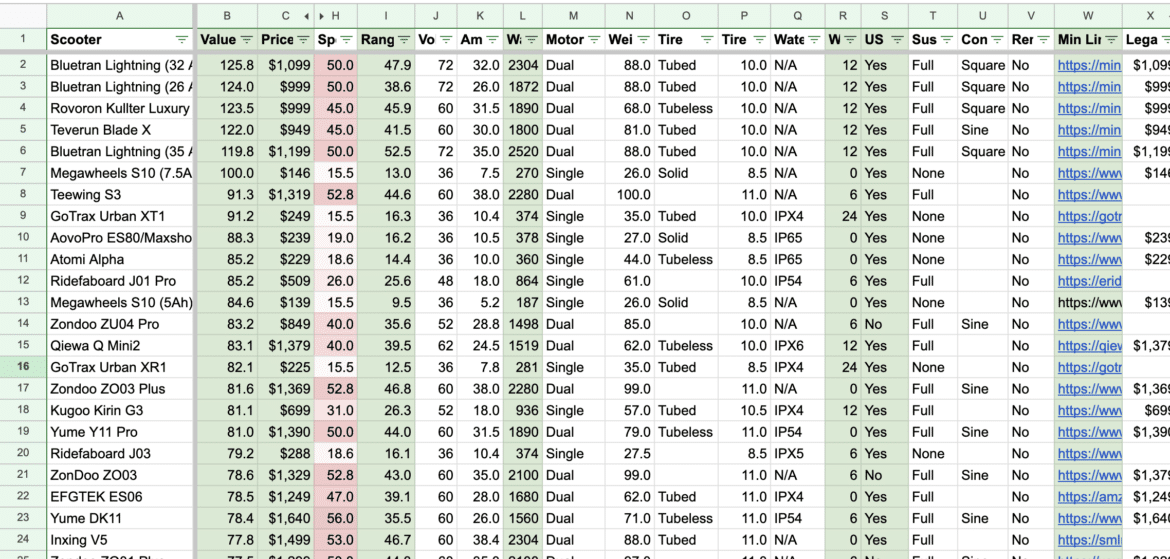Image resolution: width=1170 pixels, height=559 pixels.
Task: Select 'No' in US column for Zondoo ZU04 Pro
Action: (884, 324)
